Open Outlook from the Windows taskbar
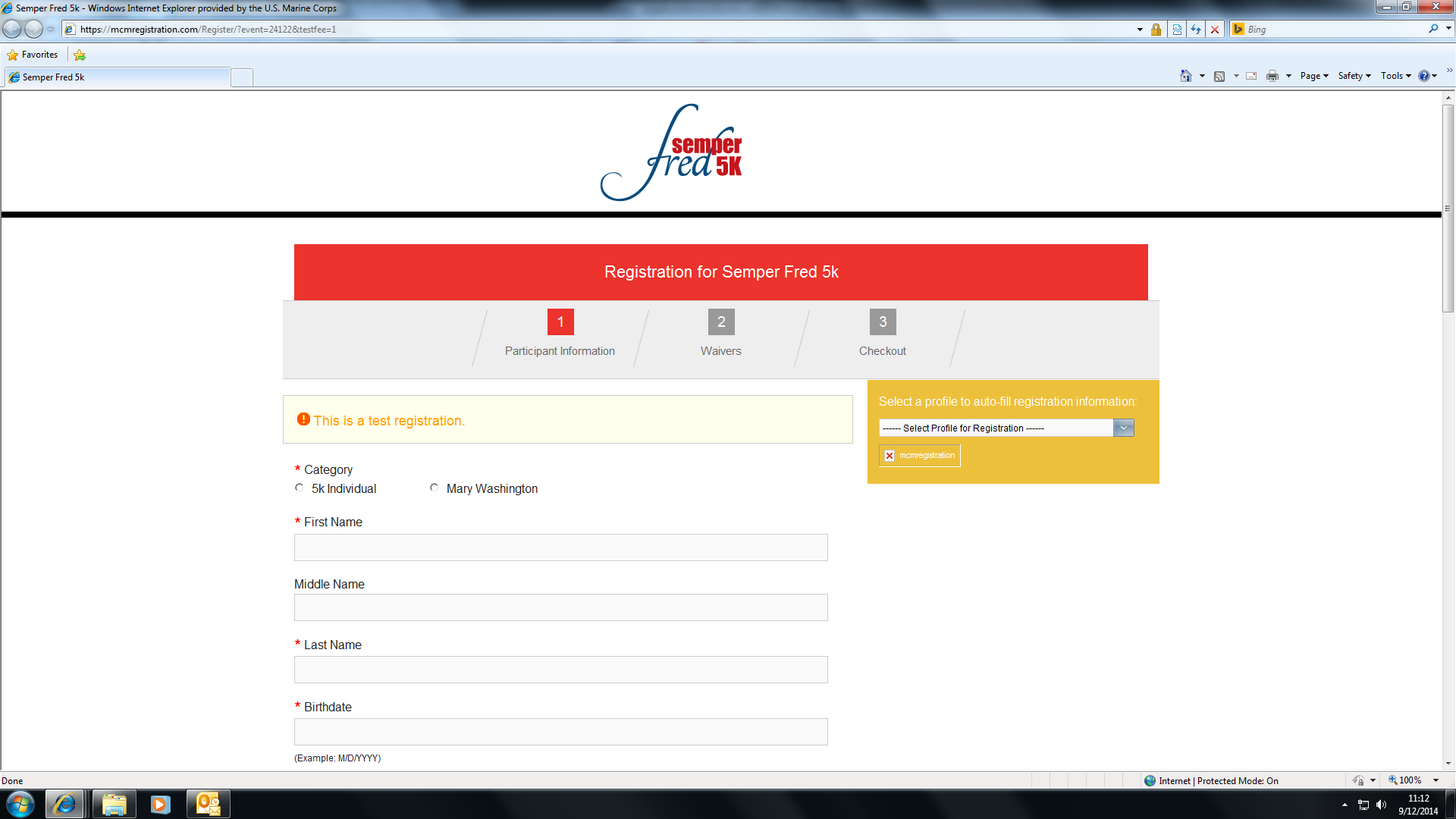 point(208,804)
